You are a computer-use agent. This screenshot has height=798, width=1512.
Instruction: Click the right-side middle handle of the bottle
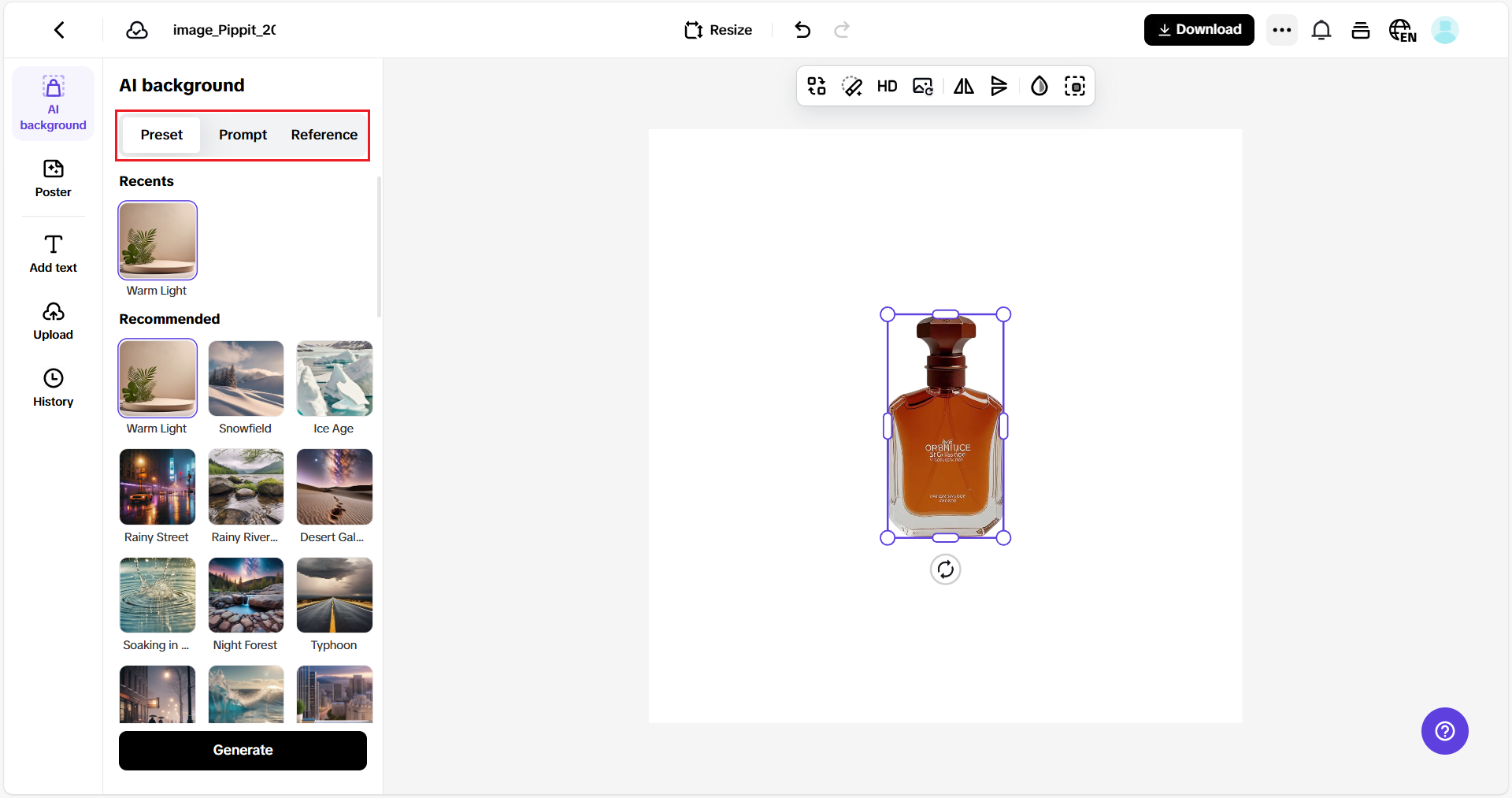click(x=1003, y=426)
